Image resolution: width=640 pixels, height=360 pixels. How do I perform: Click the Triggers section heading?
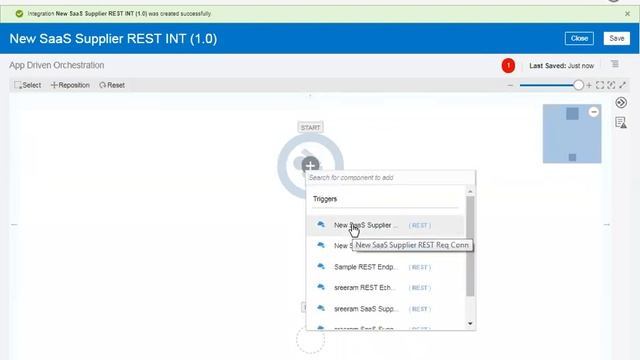tap(325, 199)
